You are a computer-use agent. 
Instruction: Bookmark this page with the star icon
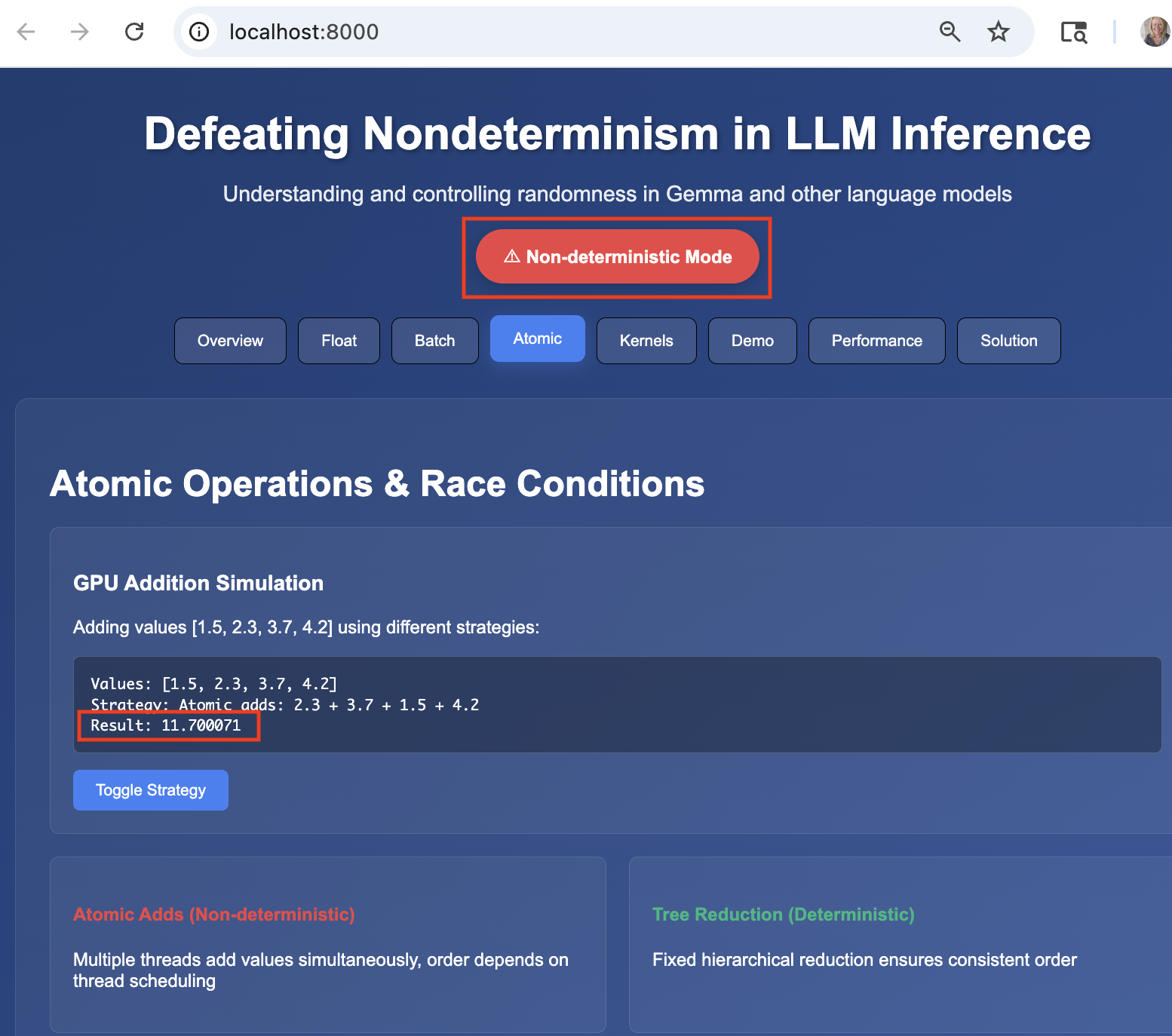[x=999, y=32]
